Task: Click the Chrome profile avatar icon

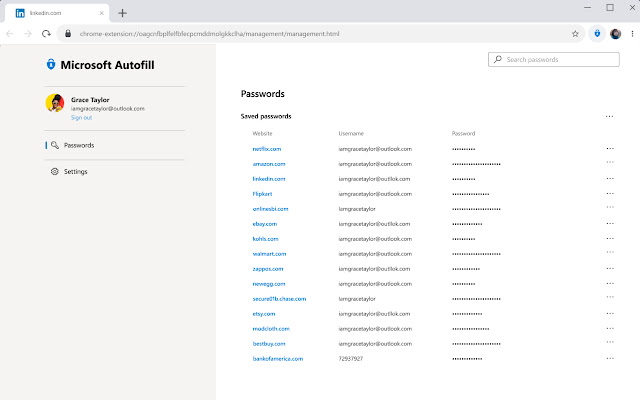Action: click(x=615, y=33)
